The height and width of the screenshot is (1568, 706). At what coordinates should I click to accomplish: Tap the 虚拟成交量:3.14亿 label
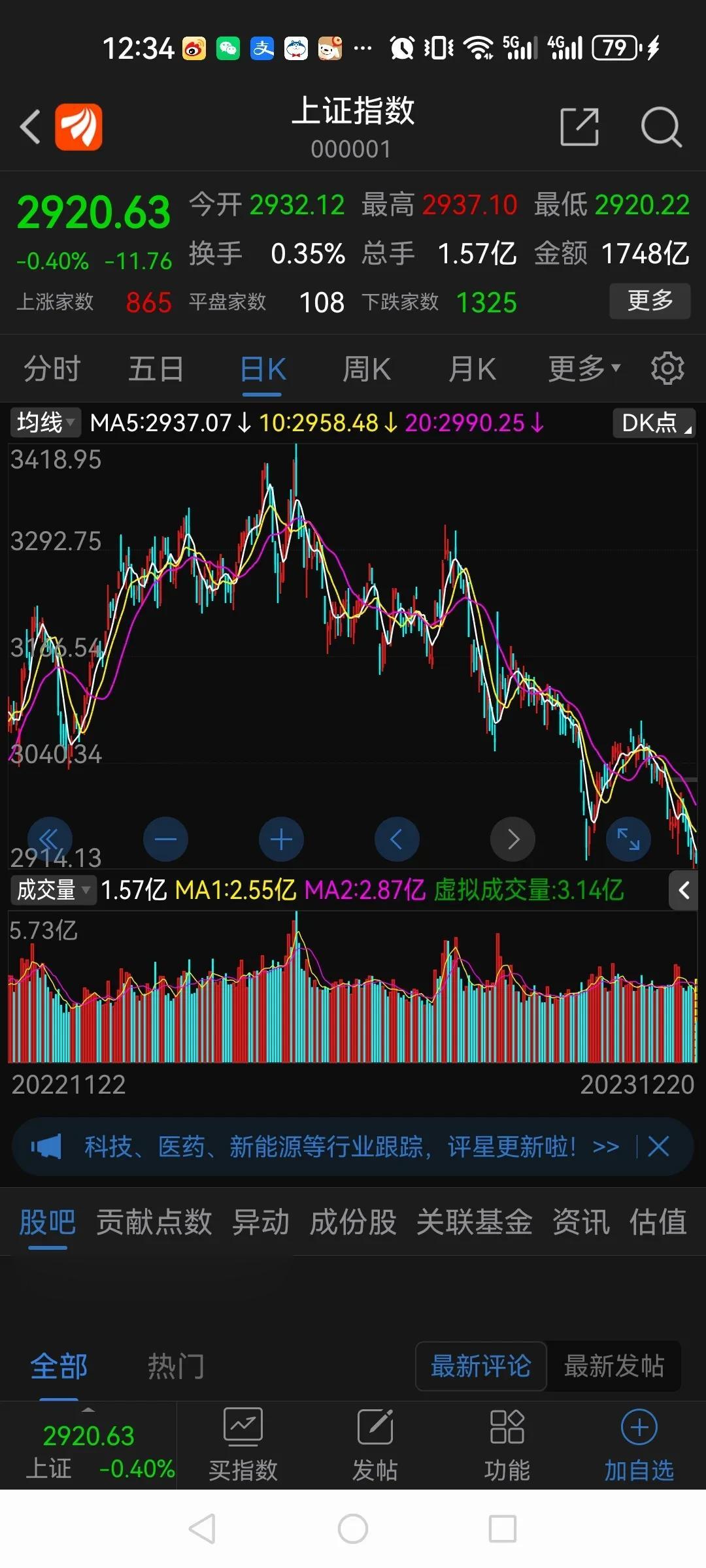click(529, 890)
